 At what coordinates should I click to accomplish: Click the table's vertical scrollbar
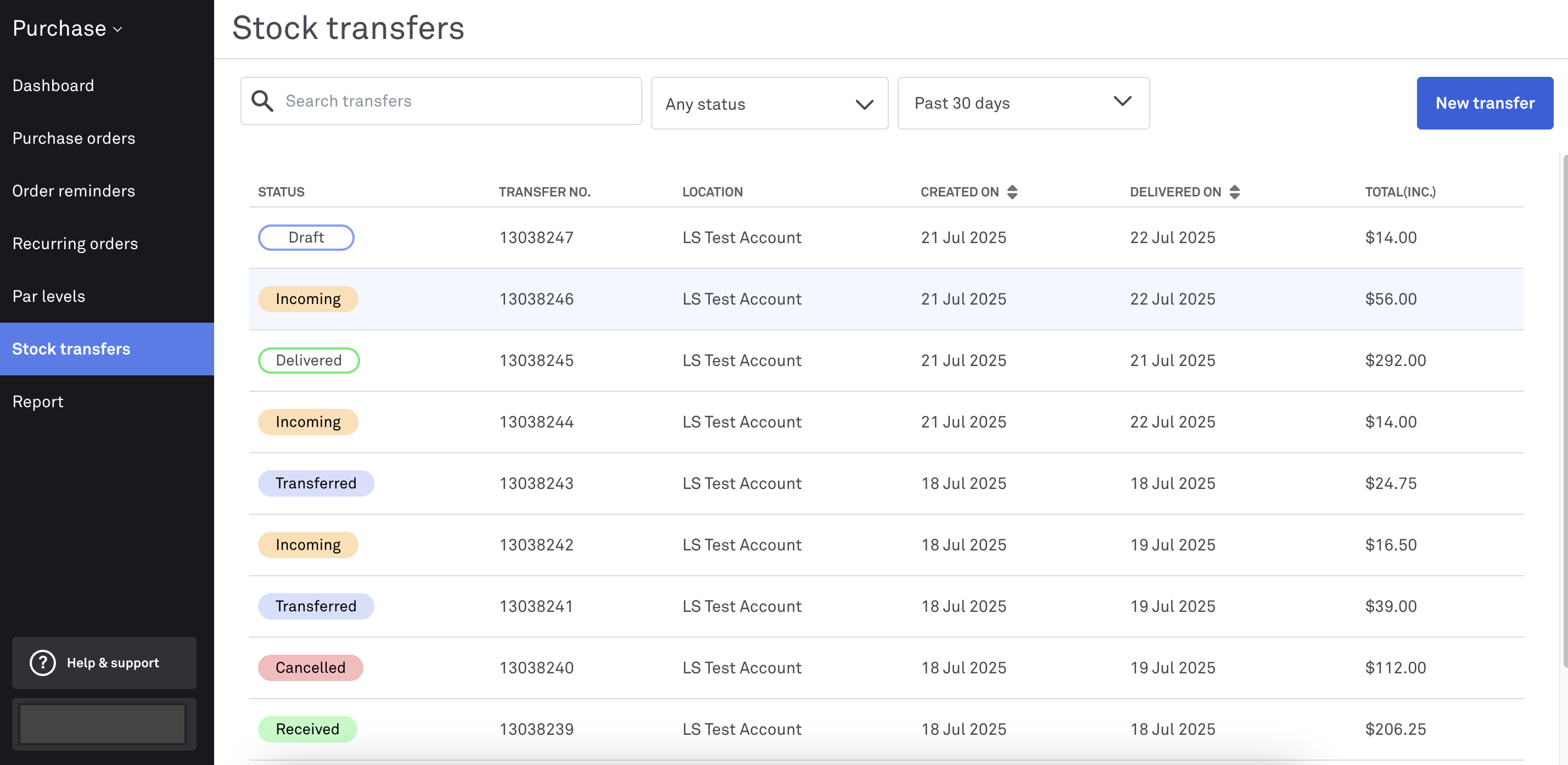click(x=1565, y=411)
